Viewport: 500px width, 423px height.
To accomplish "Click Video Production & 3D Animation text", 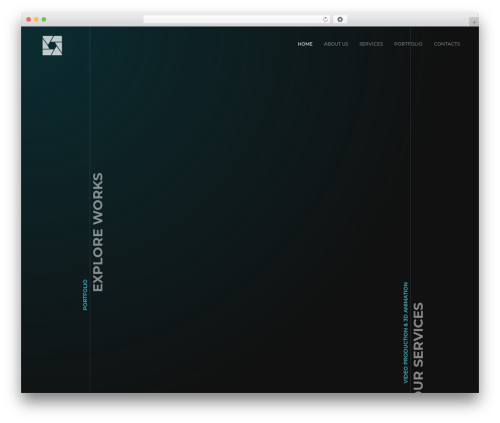I will click(x=406, y=333).
